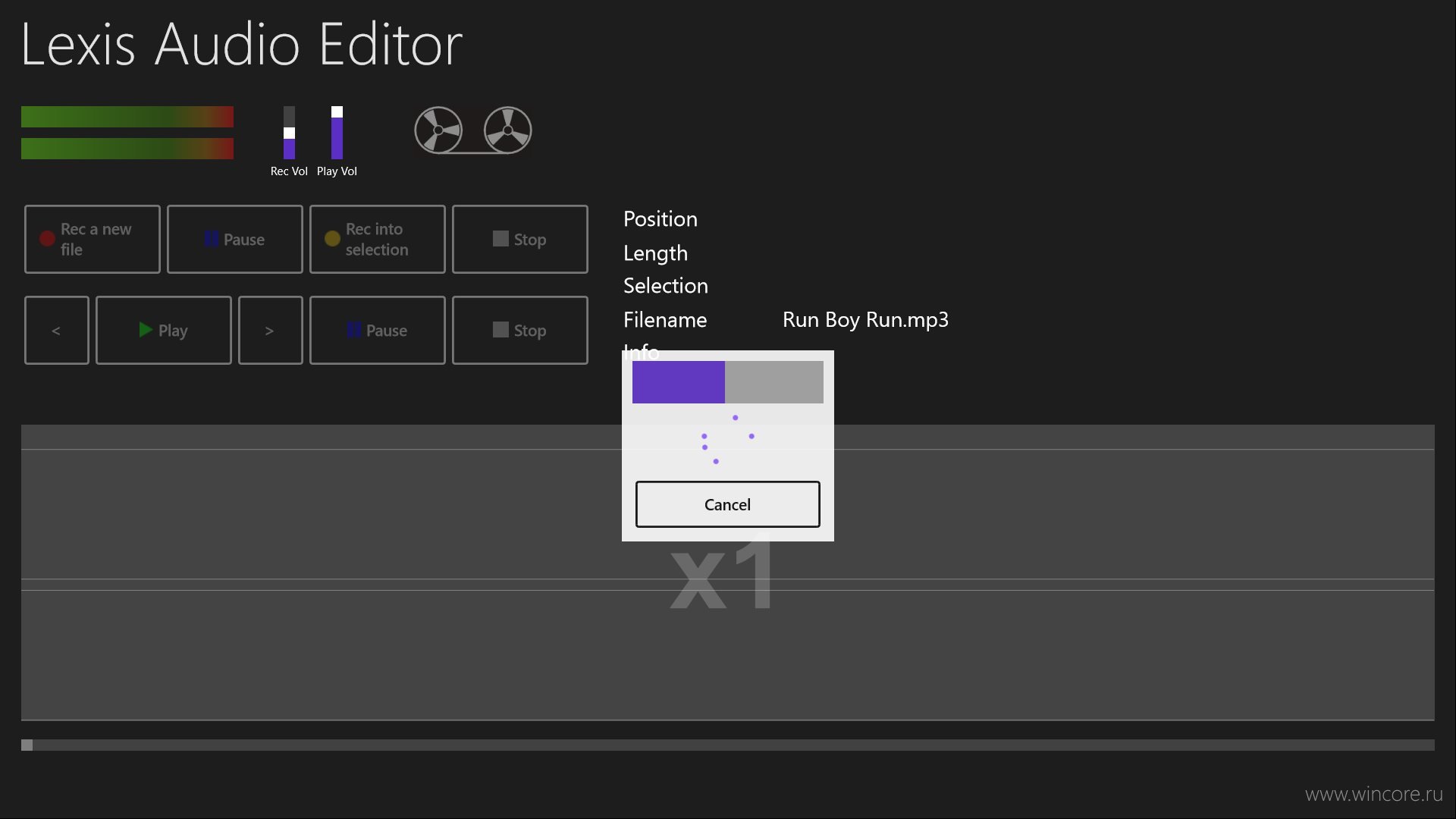Pause the recording in the record row
This screenshot has height=819, width=1456.
point(235,239)
